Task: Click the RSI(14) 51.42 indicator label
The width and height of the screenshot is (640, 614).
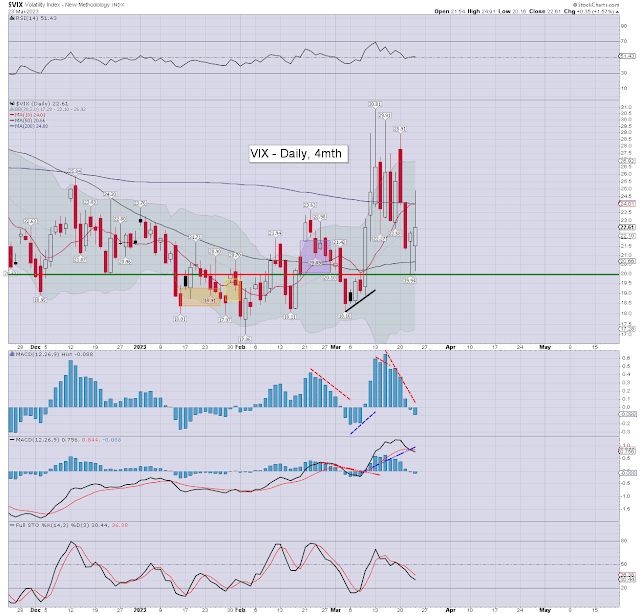Action: (36, 18)
